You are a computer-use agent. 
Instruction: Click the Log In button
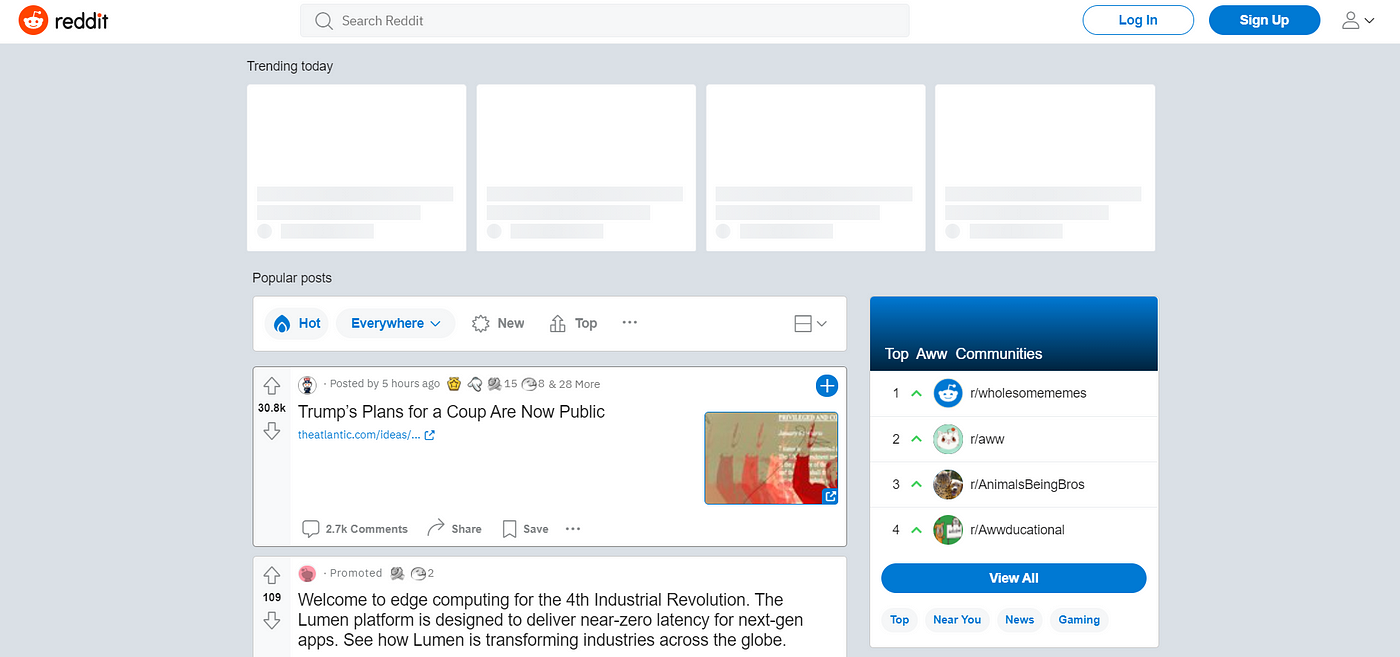pos(1138,20)
